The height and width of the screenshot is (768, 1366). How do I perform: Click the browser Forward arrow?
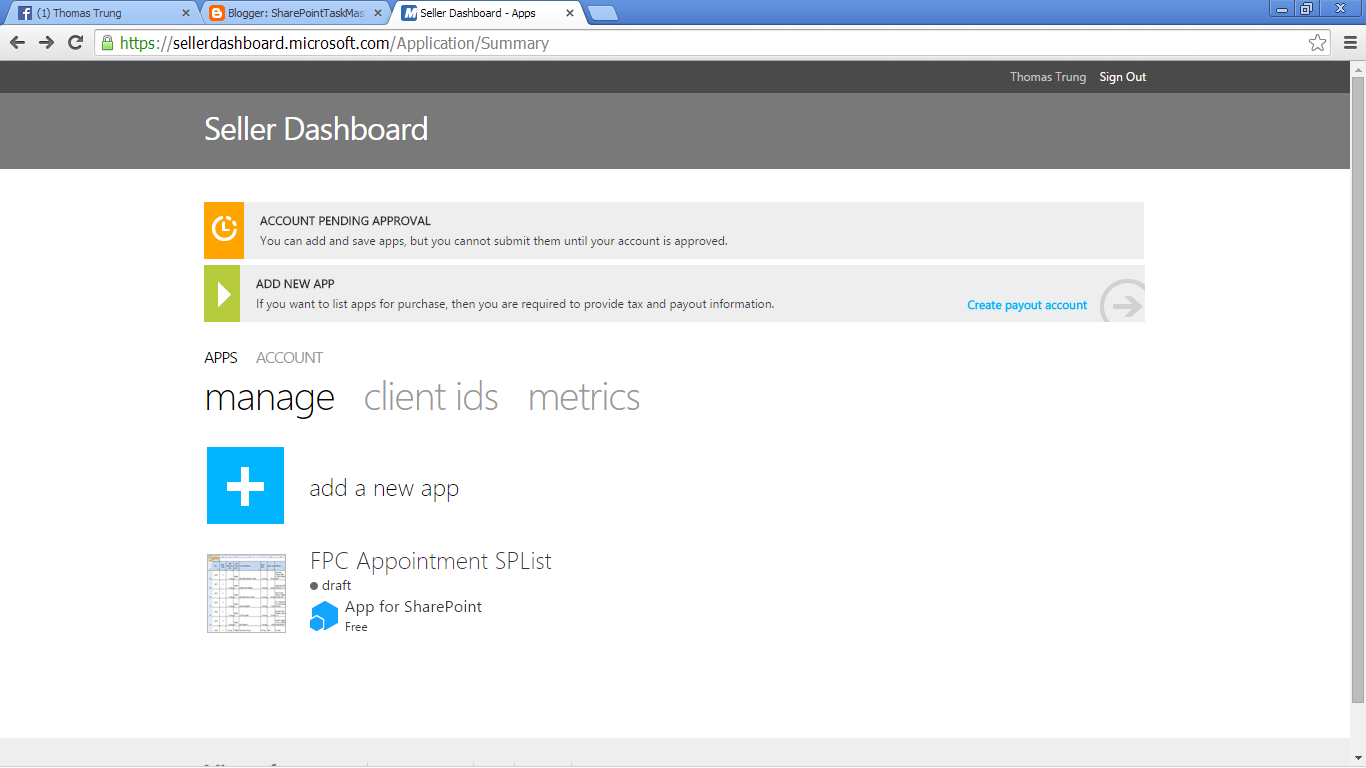point(46,42)
